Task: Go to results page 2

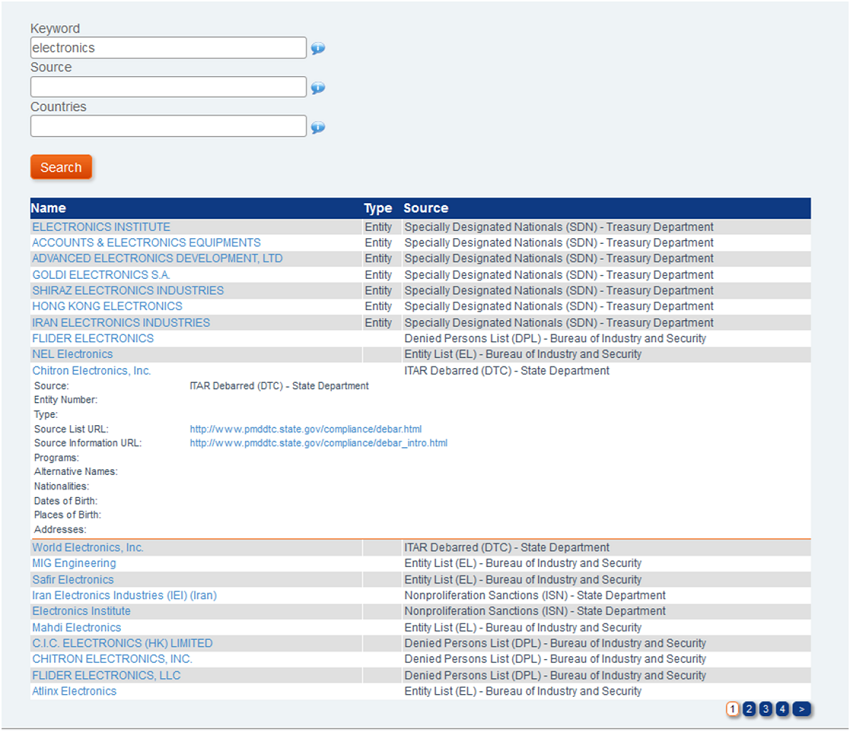Action: [749, 709]
